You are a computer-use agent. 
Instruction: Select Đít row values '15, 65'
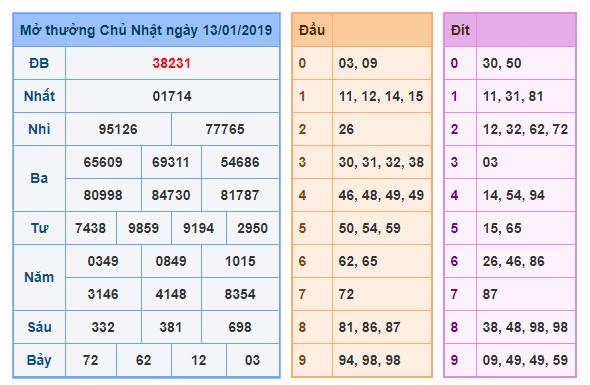(x=502, y=228)
